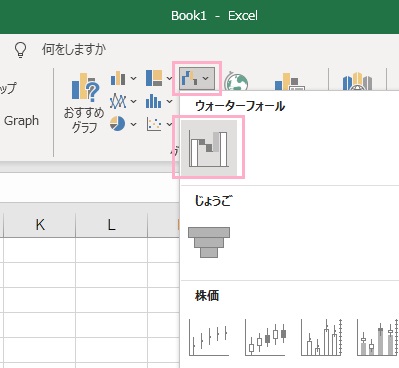This screenshot has width=399, height=368.
Task: Click the line chart insert icon
Action: (x=118, y=101)
